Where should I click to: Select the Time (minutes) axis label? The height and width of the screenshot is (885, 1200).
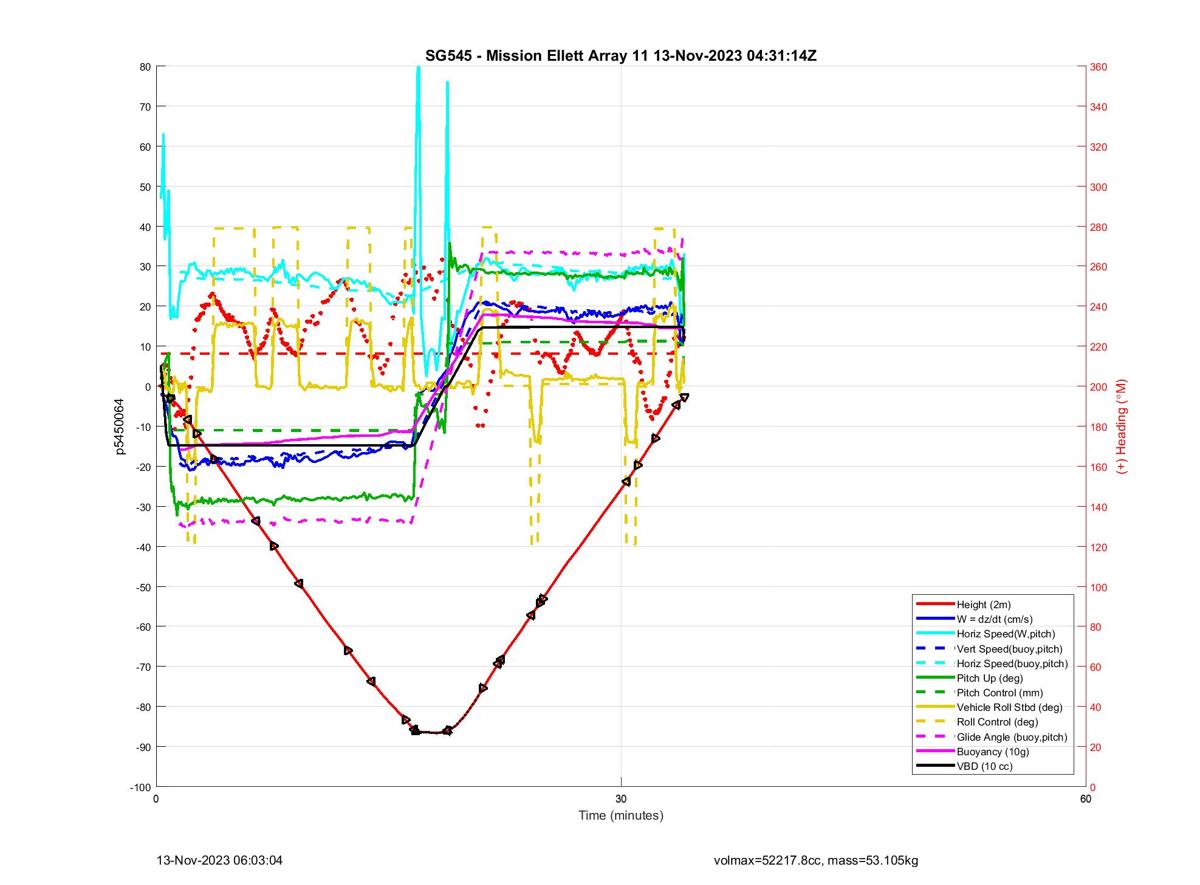(621, 815)
